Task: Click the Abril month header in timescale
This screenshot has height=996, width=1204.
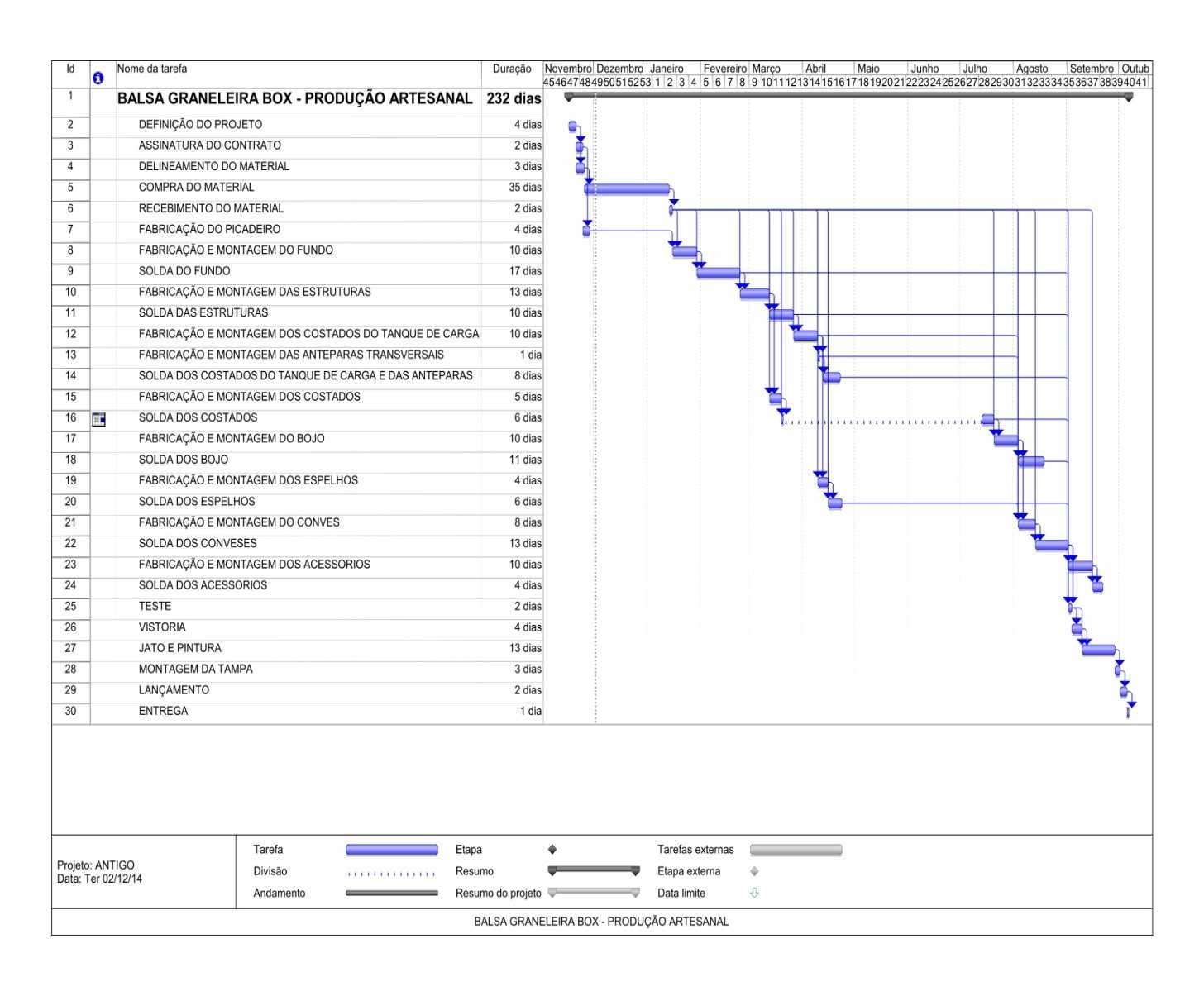Action: tap(815, 69)
